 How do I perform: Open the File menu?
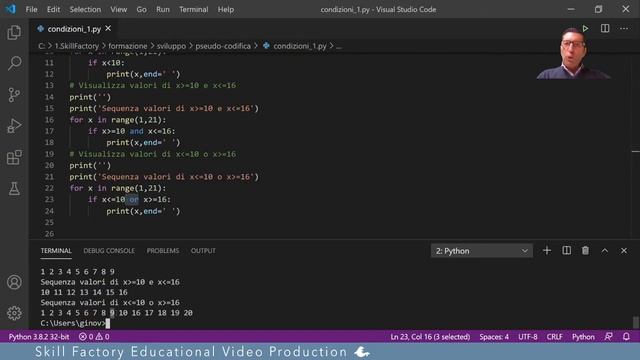click(x=31, y=9)
